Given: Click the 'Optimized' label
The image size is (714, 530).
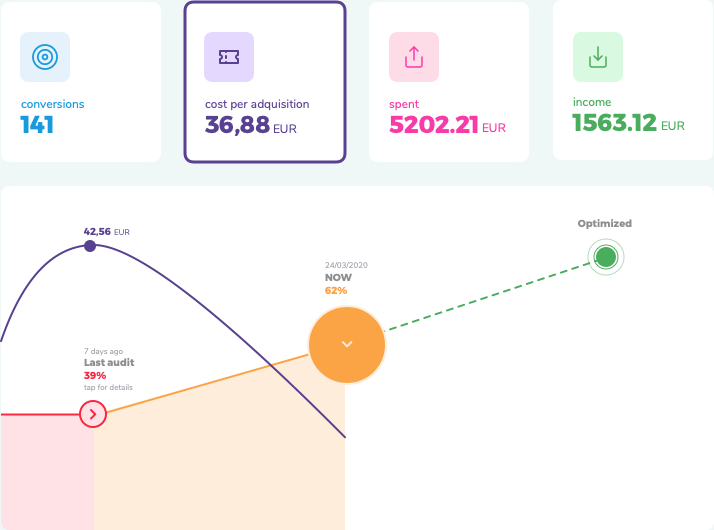Looking at the screenshot, I should click(605, 224).
